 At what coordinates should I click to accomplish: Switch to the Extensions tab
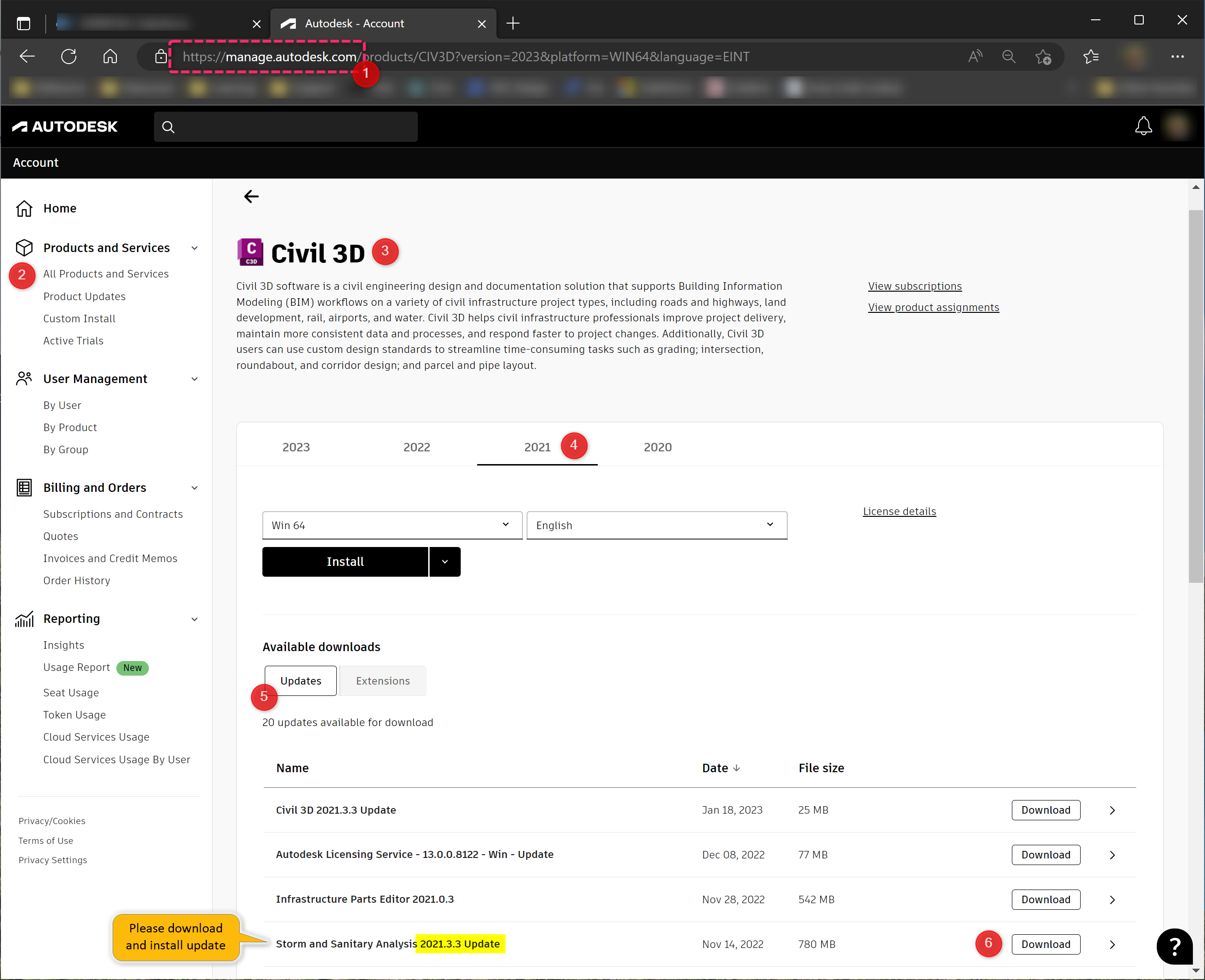[x=383, y=681]
